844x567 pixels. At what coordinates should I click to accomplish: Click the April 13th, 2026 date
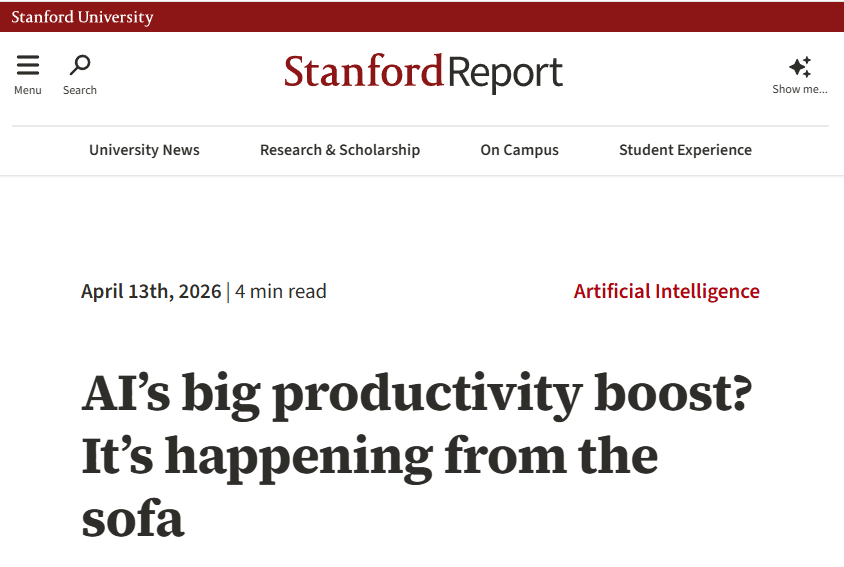point(151,291)
